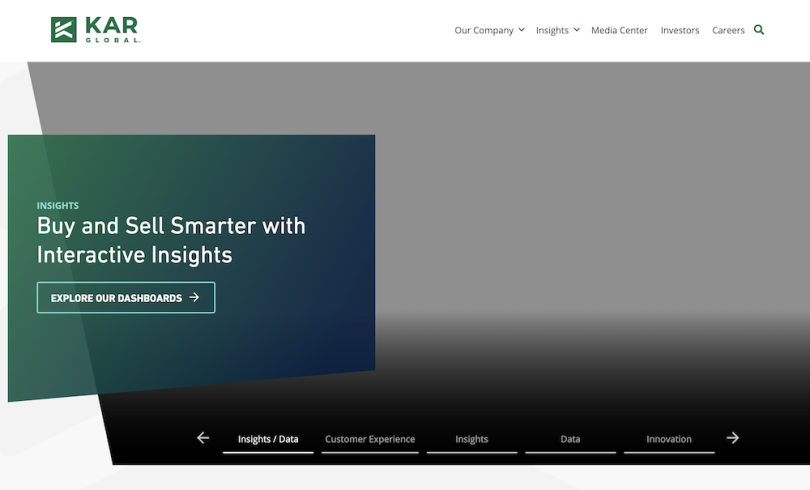Click the hero headline Buy and Sell Smarter
810x490 pixels.
171,241
